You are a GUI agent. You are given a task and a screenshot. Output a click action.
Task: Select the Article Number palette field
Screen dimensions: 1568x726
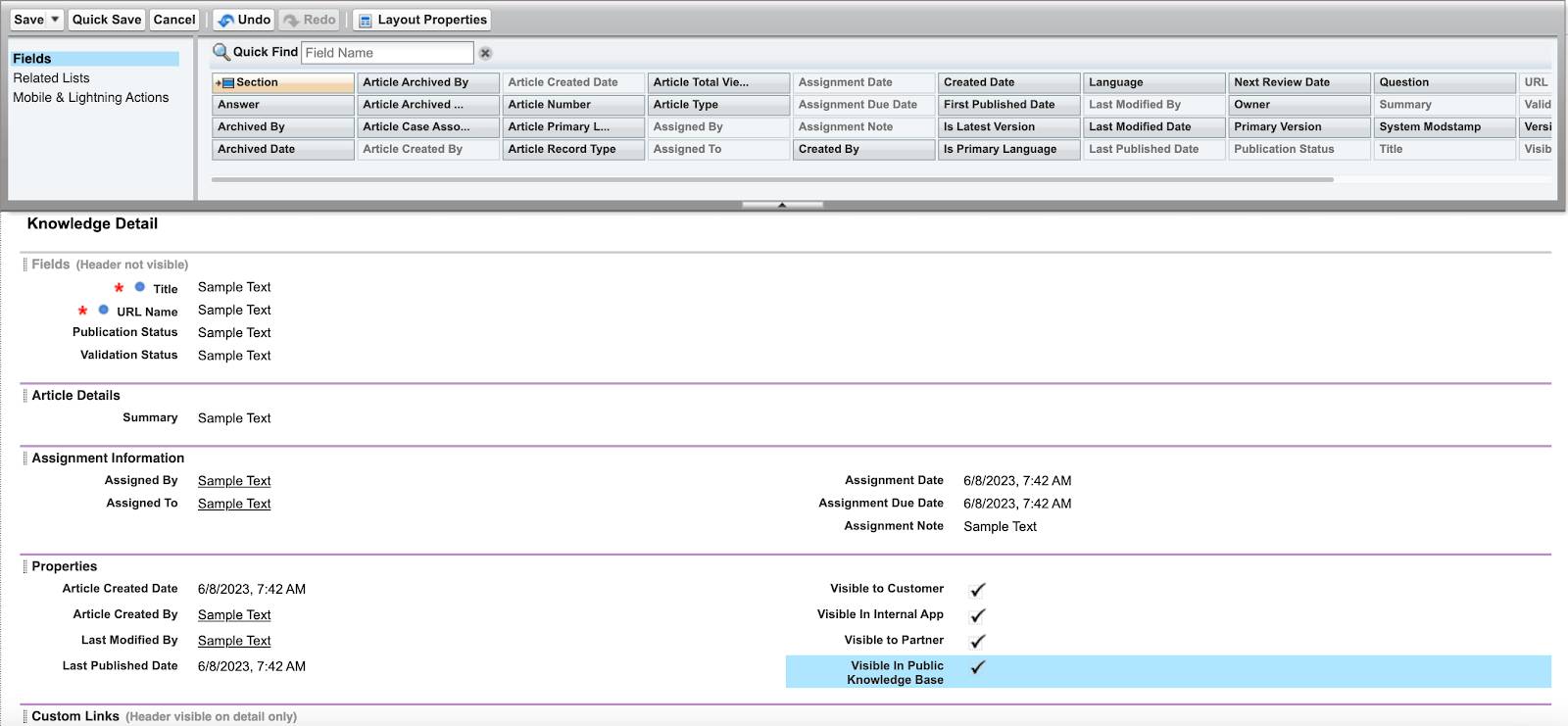tap(573, 105)
